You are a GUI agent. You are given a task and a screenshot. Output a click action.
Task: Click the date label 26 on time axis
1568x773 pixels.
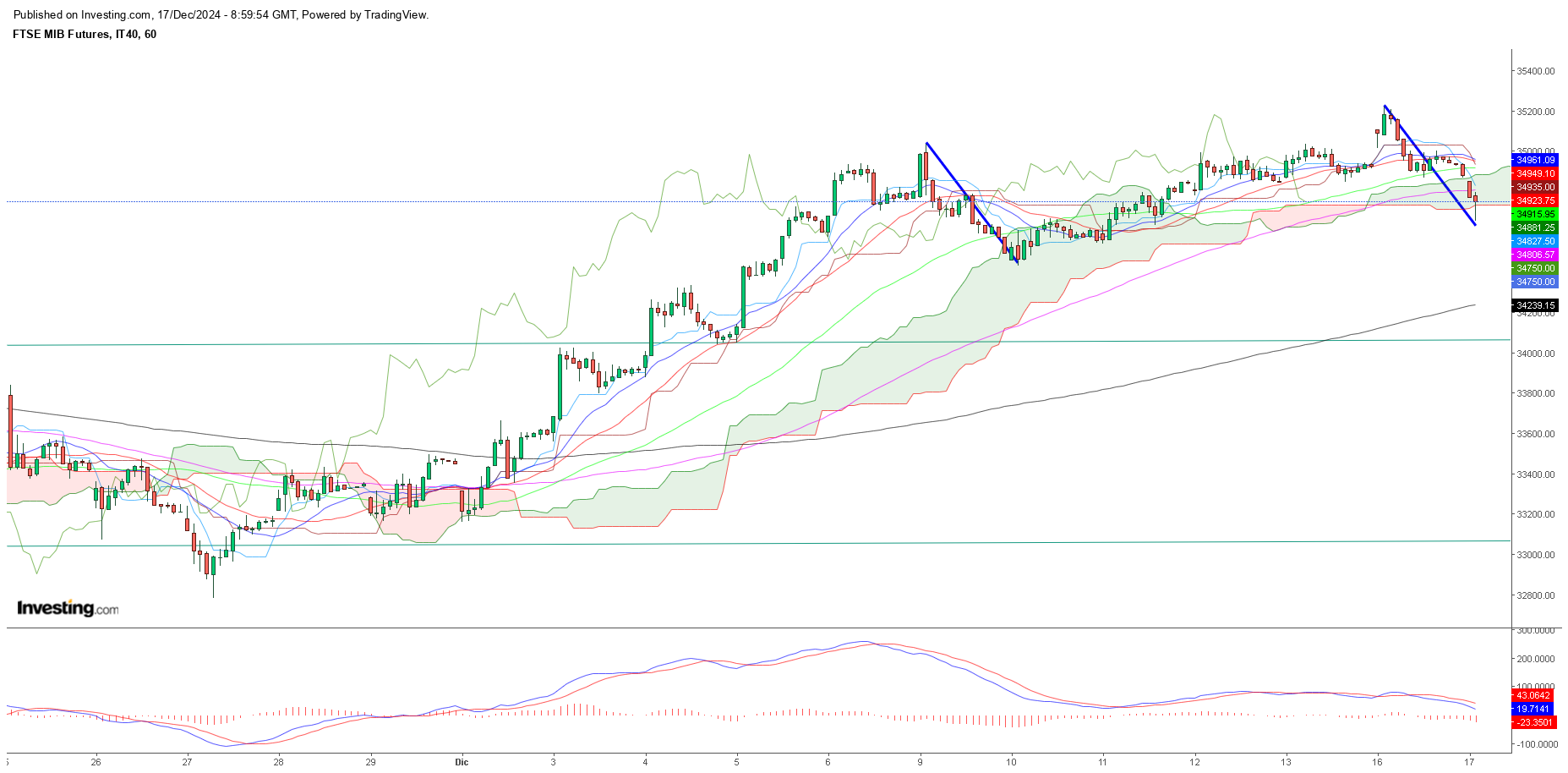(96, 762)
